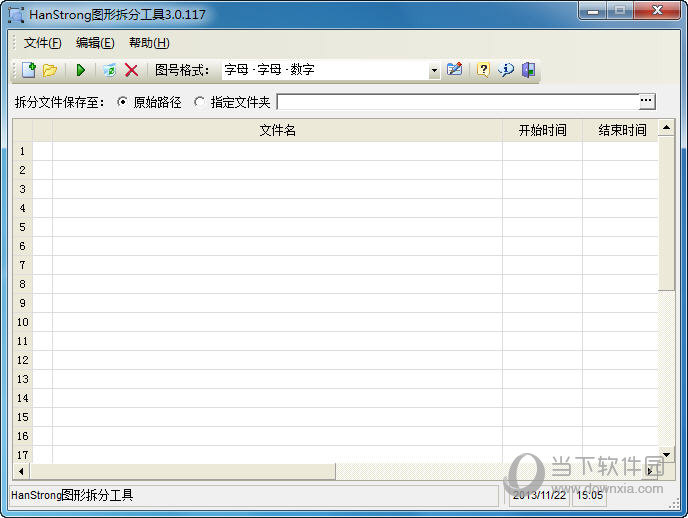The width and height of the screenshot is (688, 518).
Task: Click the file name cell in row 3
Action: (x=277, y=189)
